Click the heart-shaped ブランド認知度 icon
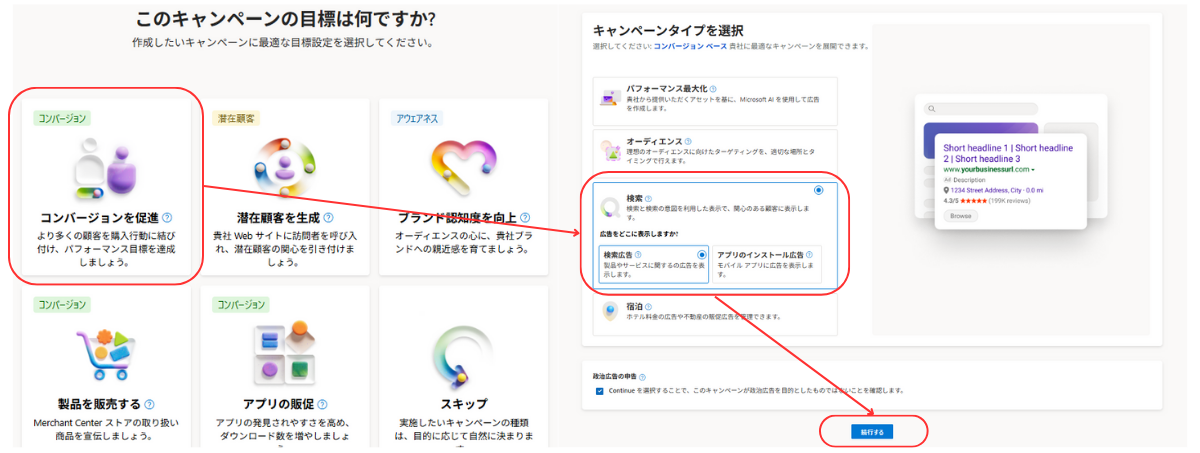This screenshot has width=1200, height=453. tap(462, 167)
